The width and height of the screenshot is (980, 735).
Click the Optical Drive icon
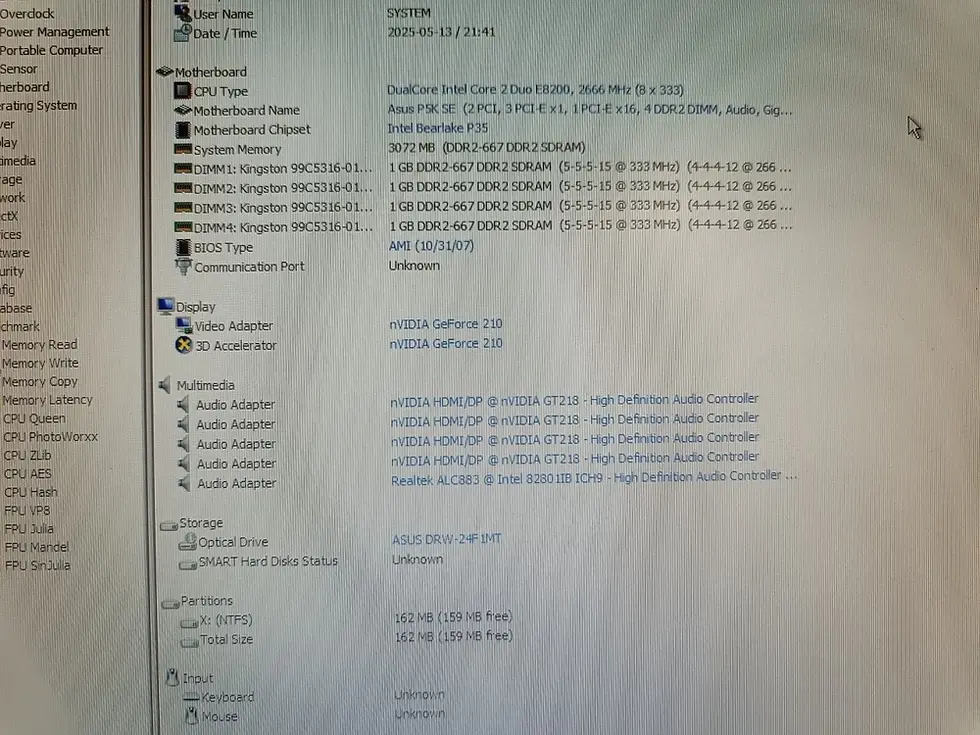188,542
